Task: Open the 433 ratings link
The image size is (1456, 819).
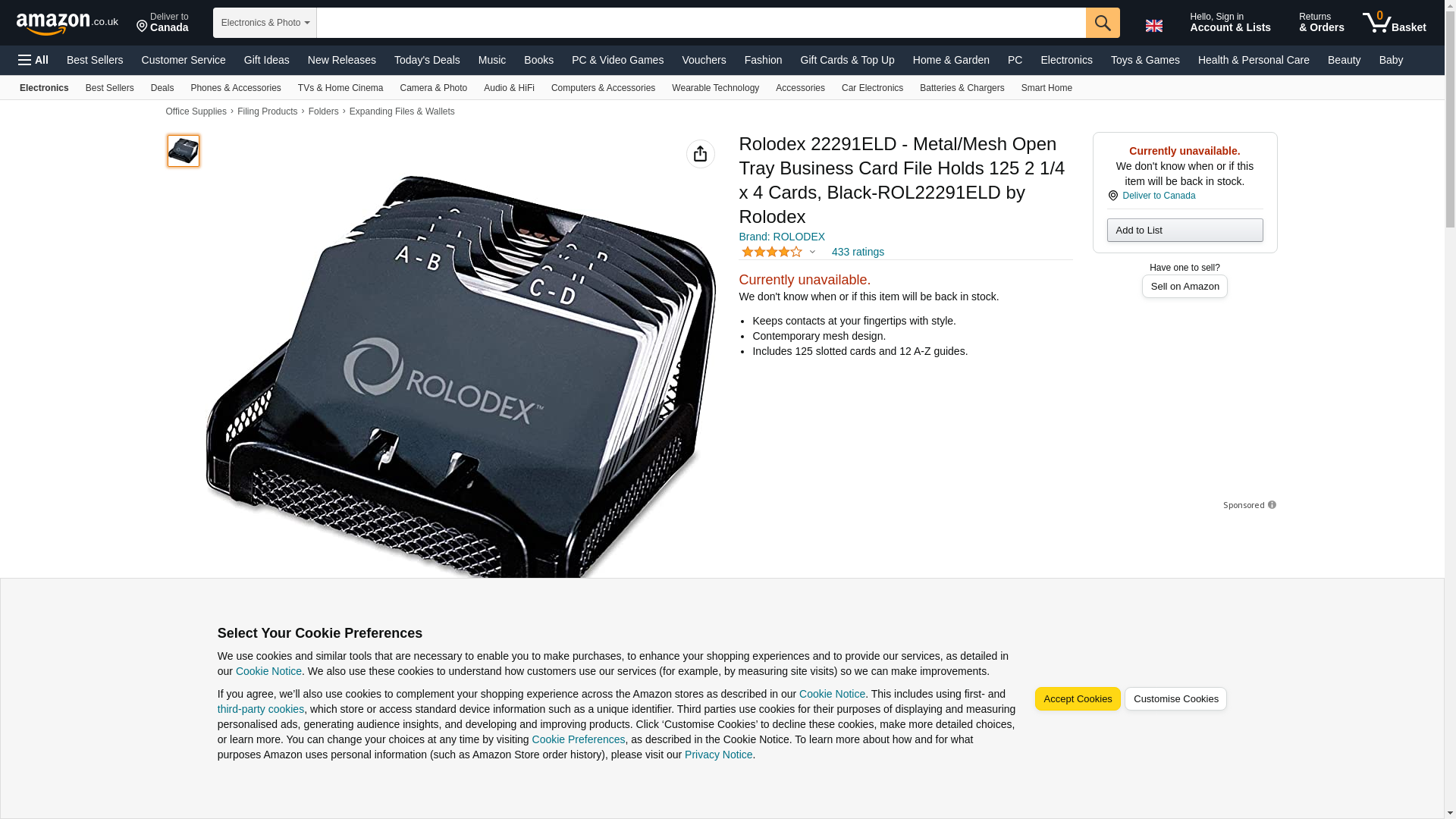Action: 858,252
